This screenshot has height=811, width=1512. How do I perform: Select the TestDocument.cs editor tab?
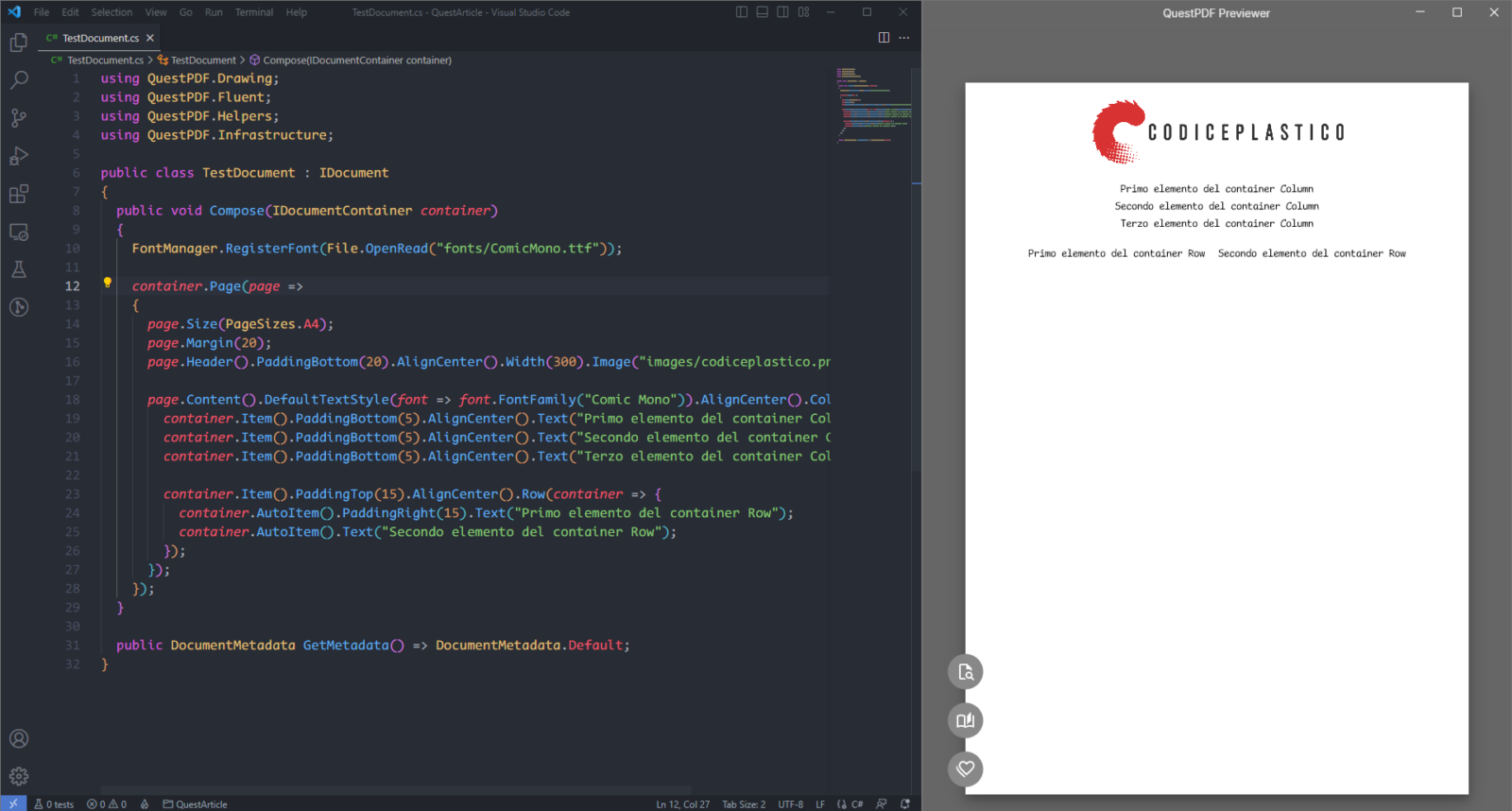tap(100, 38)
